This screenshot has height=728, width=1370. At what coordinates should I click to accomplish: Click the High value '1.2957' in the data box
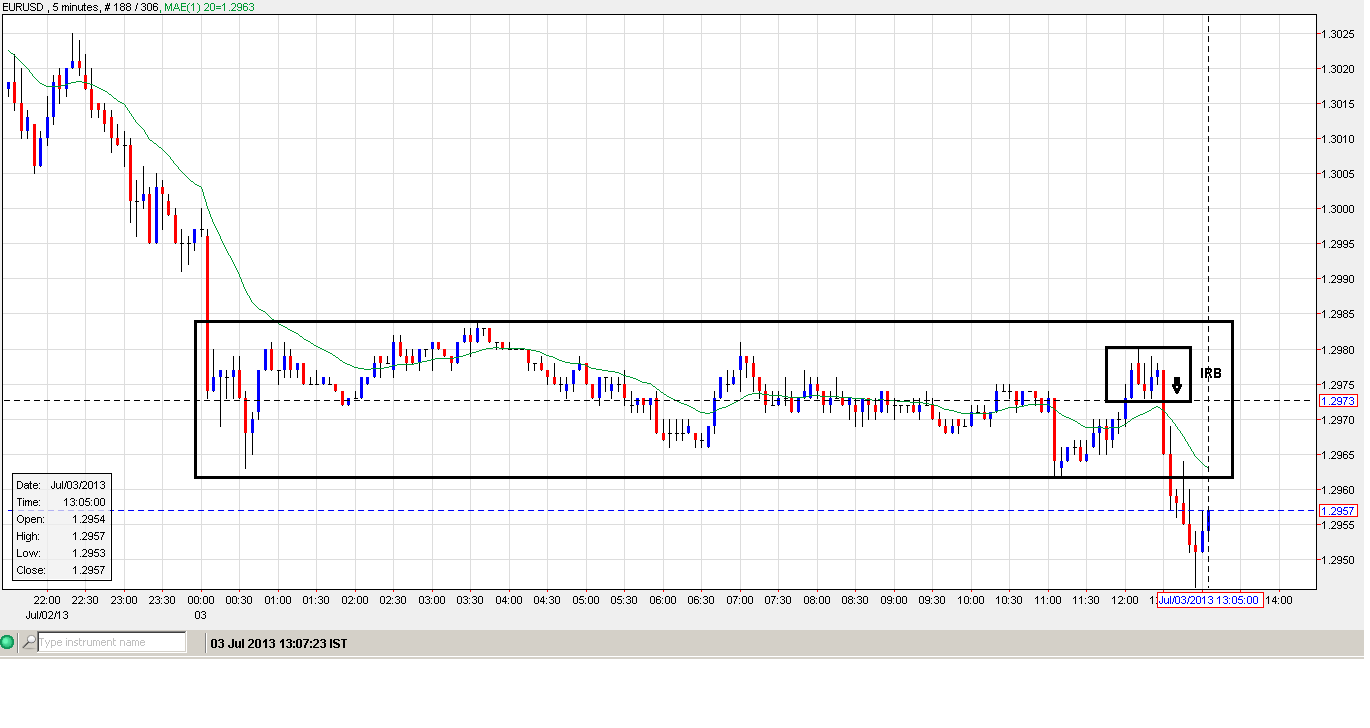tap(89, 536)
